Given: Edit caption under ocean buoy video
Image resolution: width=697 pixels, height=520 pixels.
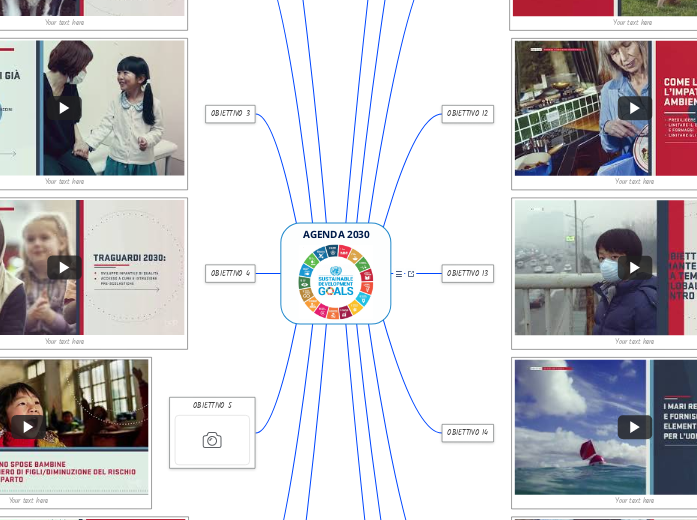Looking at the screenshot, I should point(634,500).
